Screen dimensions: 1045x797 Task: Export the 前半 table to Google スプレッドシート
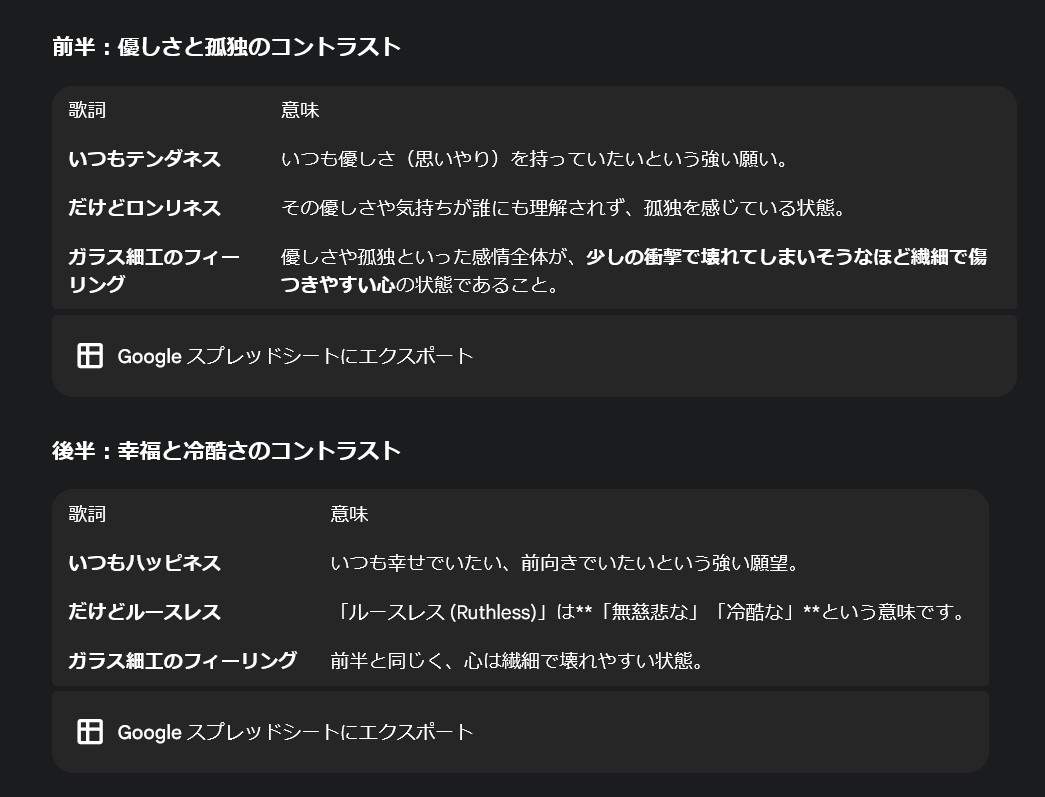point(295,356)
